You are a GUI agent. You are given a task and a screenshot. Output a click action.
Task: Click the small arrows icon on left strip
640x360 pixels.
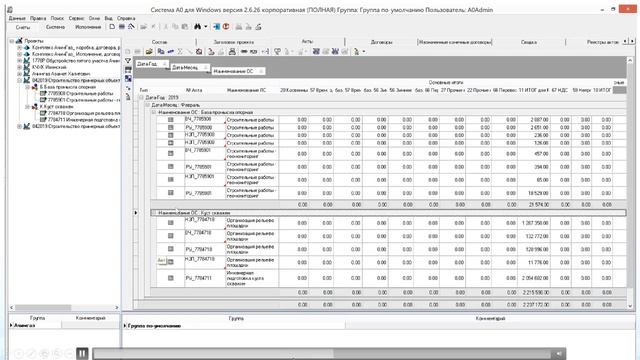(x=128, y=88)
